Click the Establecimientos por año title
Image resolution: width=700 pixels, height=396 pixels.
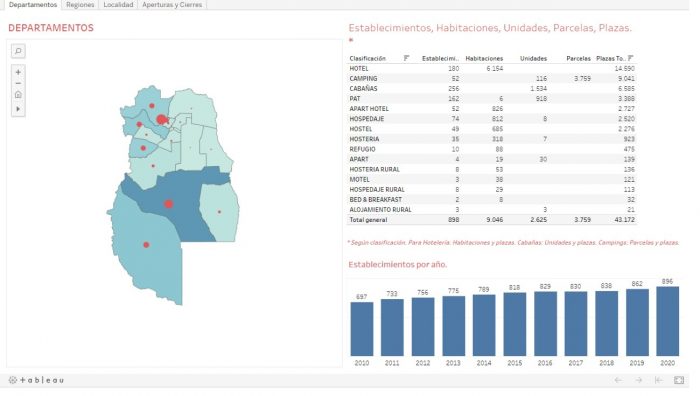[397, 264]
